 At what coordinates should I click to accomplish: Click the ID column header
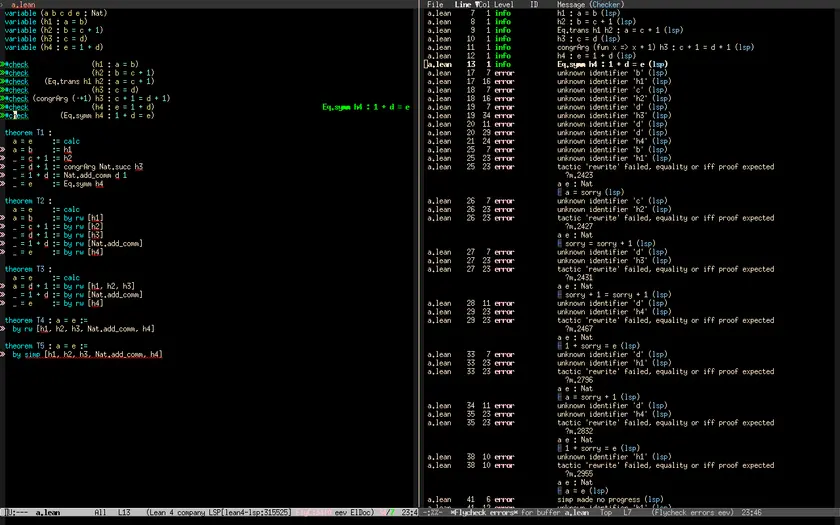(x=534, y=4)
